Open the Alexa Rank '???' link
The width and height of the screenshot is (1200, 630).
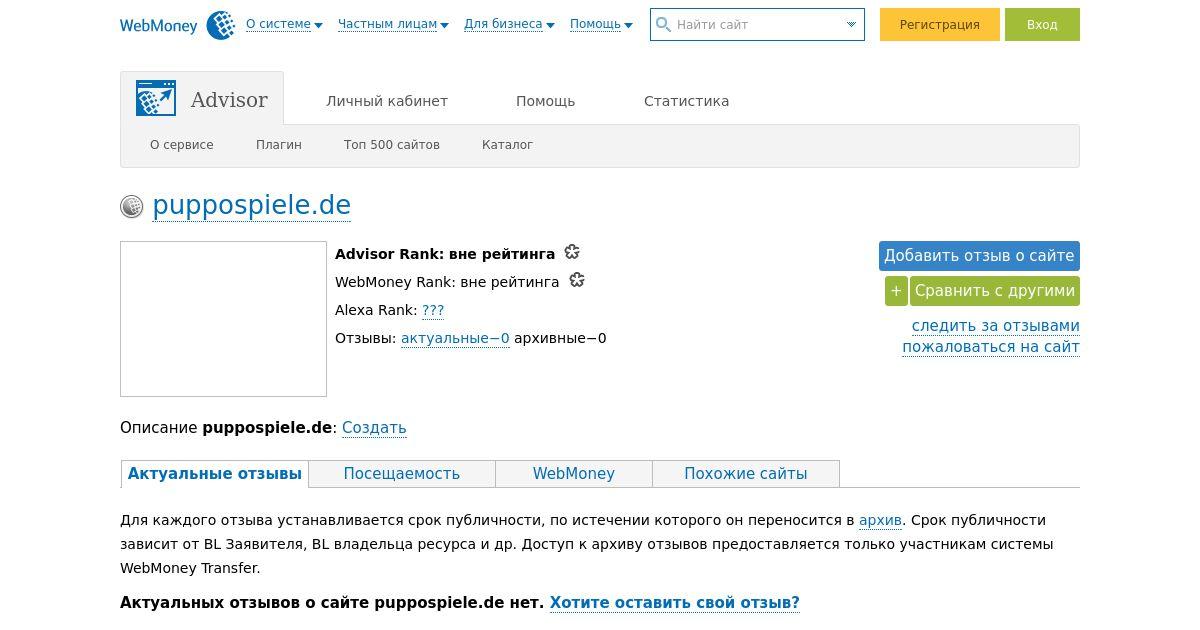coord(433,310)
